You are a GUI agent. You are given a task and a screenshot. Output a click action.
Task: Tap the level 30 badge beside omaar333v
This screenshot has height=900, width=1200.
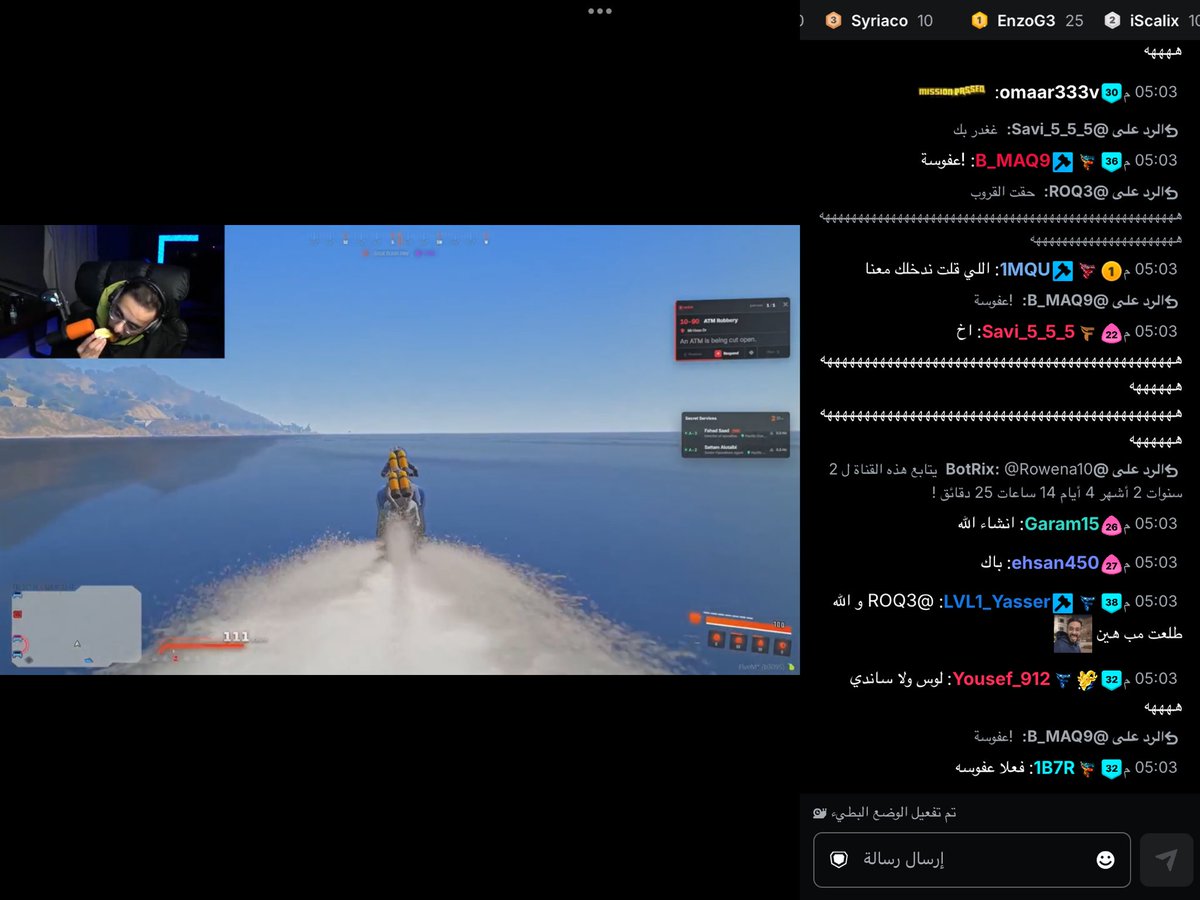pos(1111,92)
